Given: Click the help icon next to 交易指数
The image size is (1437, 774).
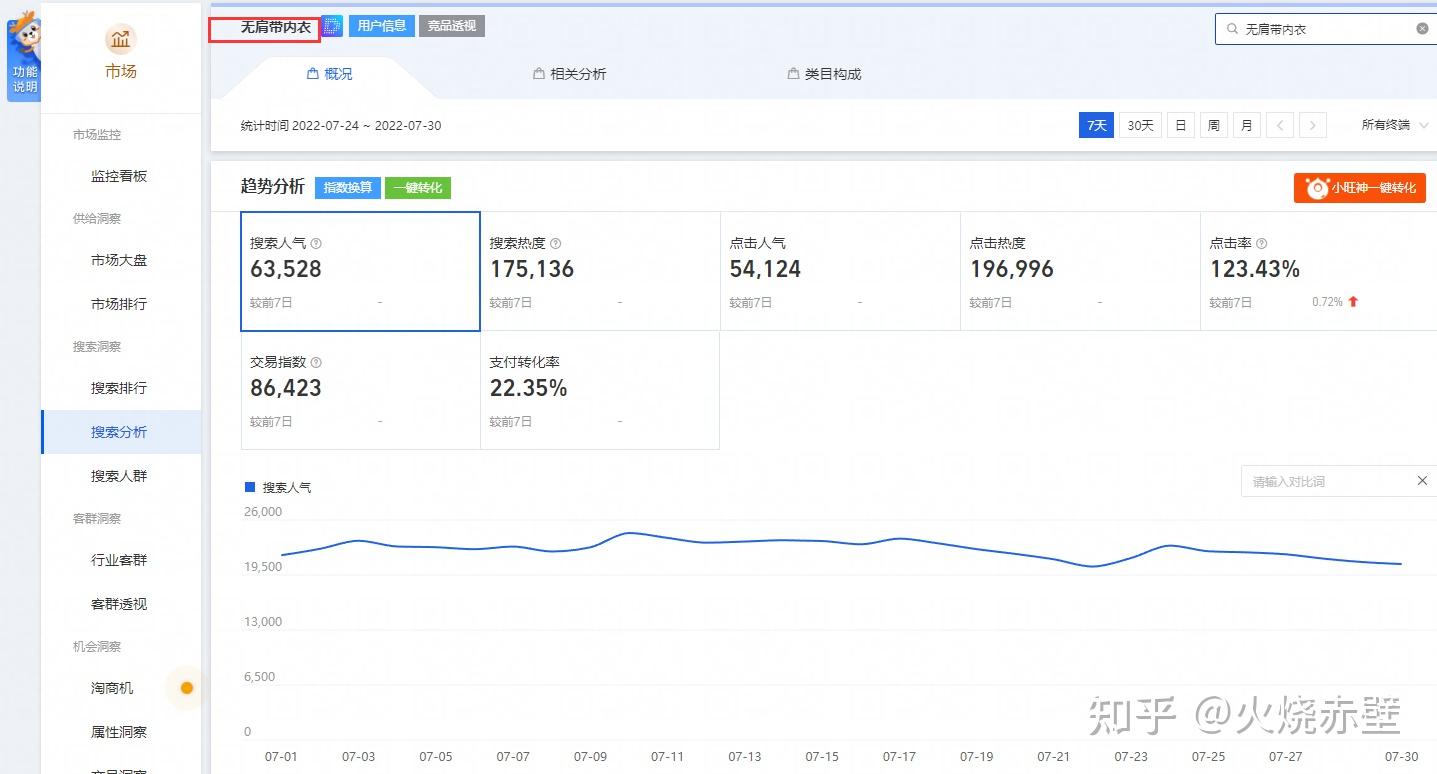Looking at the screenshot, I should point(316,362).
